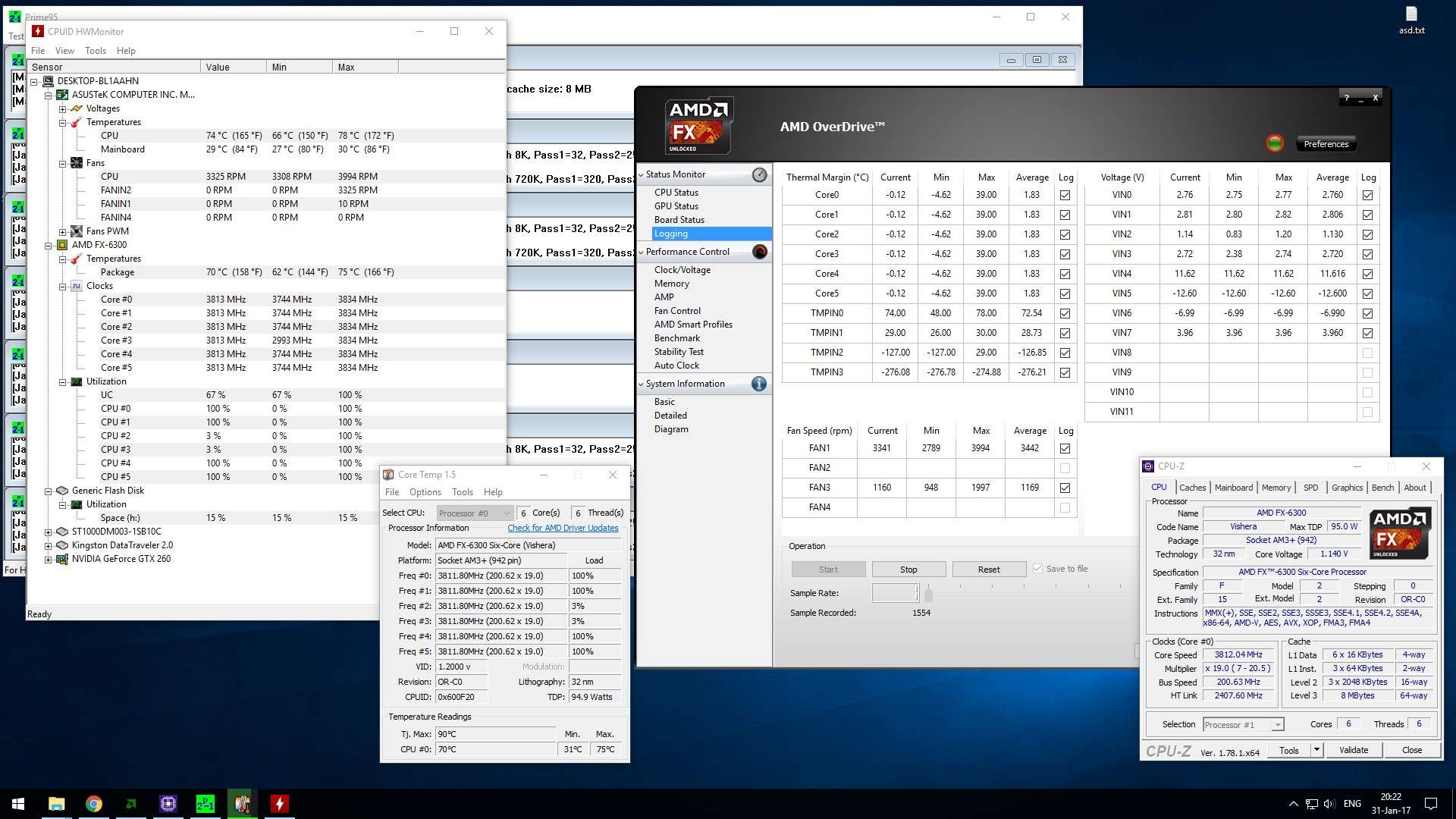Open asd.txt file on desktop
Screen dimensions: 1456x819
[1411, 20]
